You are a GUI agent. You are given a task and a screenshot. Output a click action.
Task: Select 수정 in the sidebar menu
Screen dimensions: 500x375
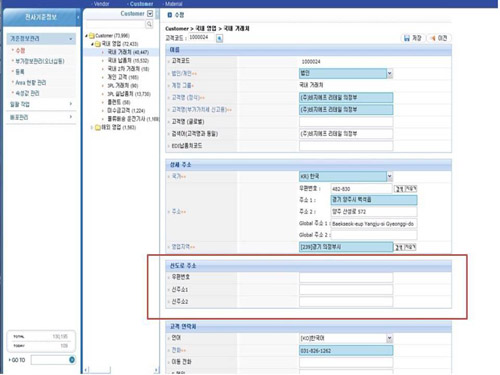[20, 50]
